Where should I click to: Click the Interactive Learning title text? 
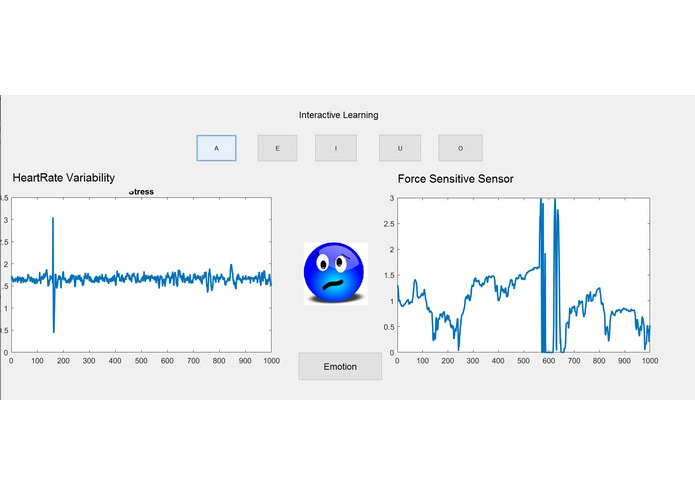pyautogui.click(x=339, y=115)
